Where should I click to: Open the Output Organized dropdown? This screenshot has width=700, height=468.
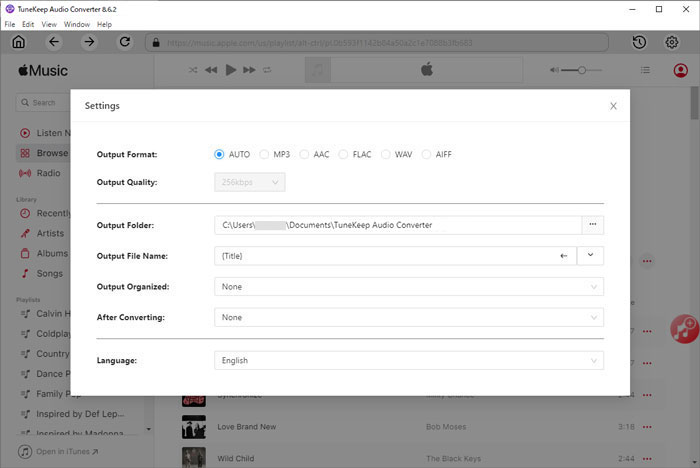[x=409, y=287]
